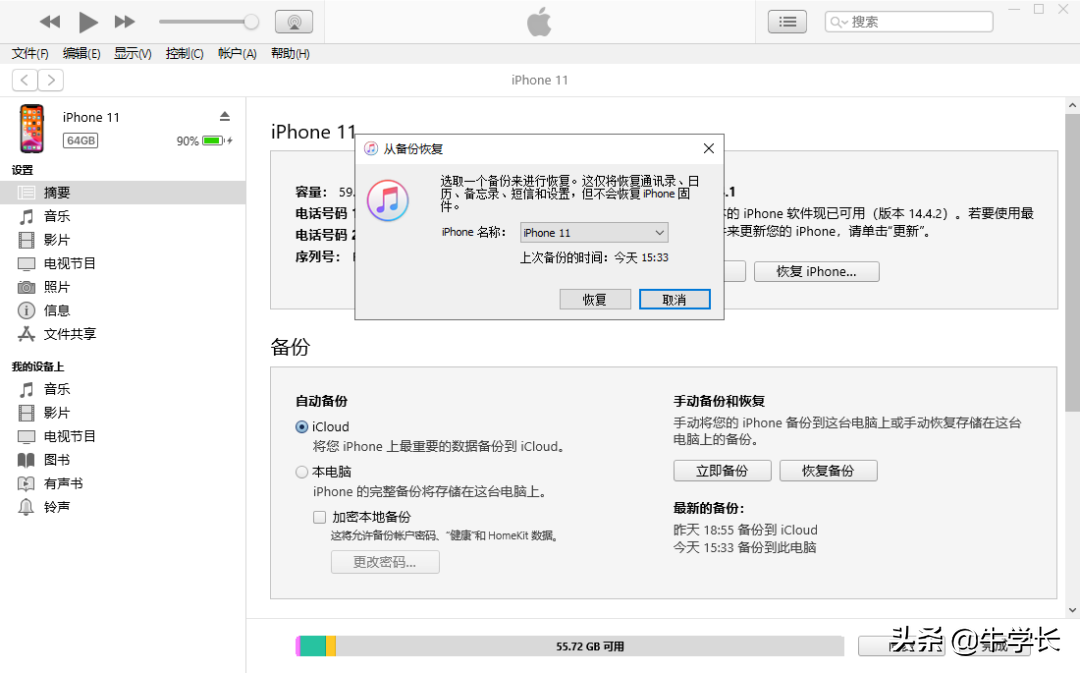1080x673 pixels.
Task: Click the 恢复备份 button
Action: 828,471
